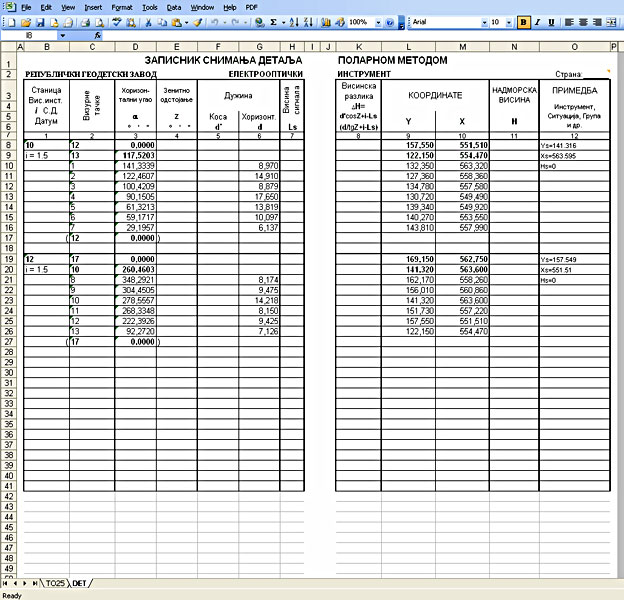Switch to the TO25 sheet tab

pos(53,582)
